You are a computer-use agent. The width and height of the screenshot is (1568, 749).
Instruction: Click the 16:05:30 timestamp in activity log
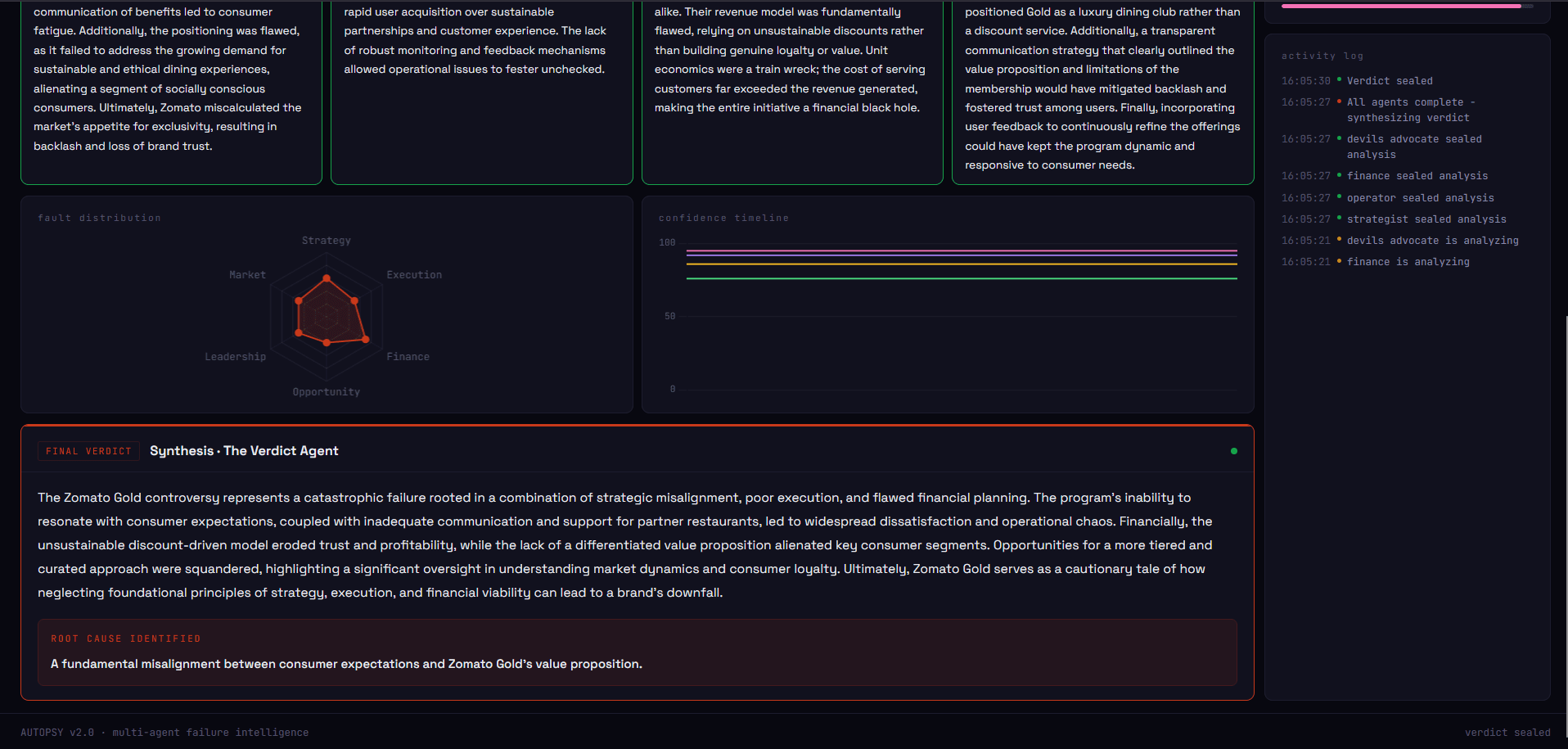click(x=1305, y=81)
